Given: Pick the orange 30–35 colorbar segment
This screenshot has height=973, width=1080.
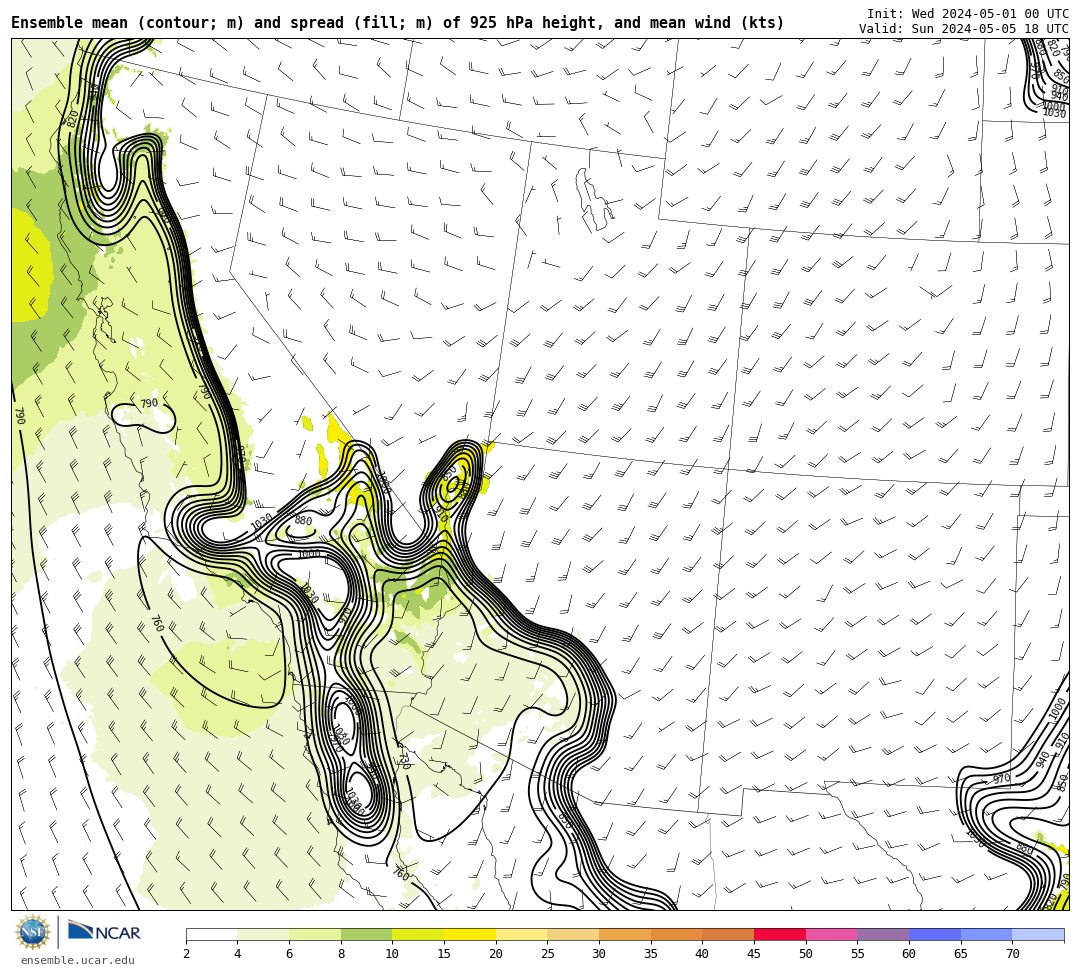Looking at the screenshot, I should (x=625, y=934).
